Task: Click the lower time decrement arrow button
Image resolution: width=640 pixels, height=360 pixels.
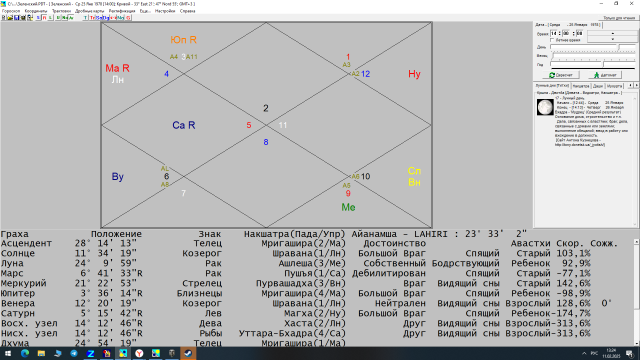Action: point(612,39)
